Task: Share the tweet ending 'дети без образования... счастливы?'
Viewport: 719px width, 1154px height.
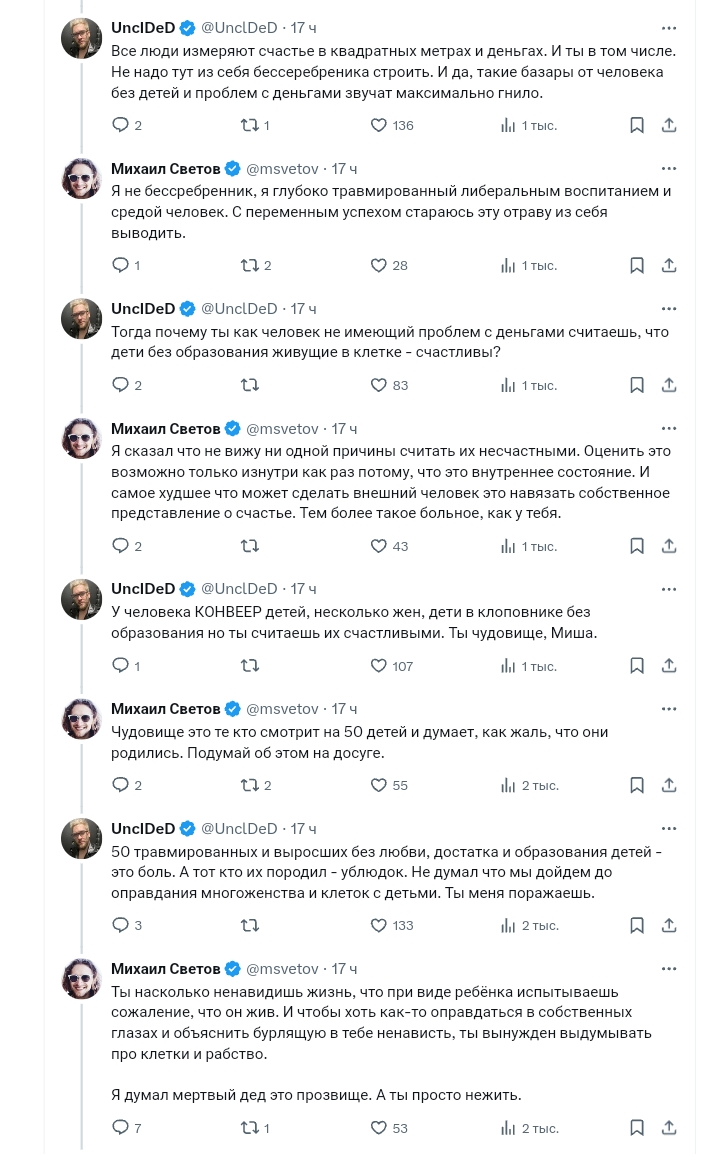Action: [668, 385]
